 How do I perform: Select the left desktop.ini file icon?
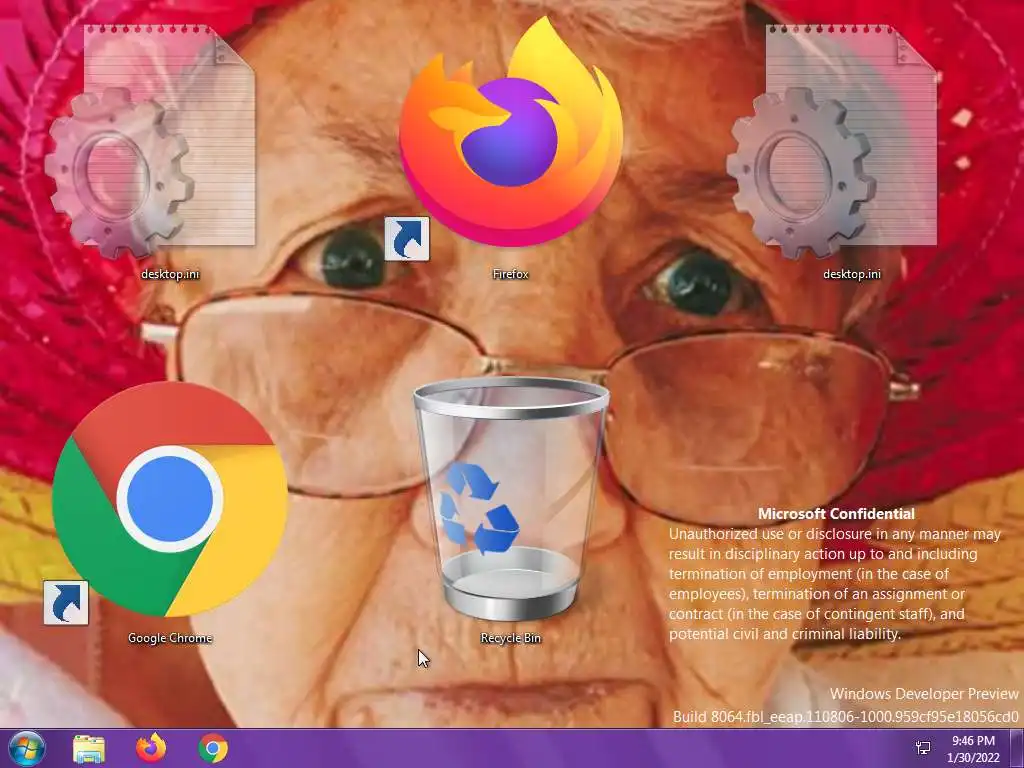point(150,141)
